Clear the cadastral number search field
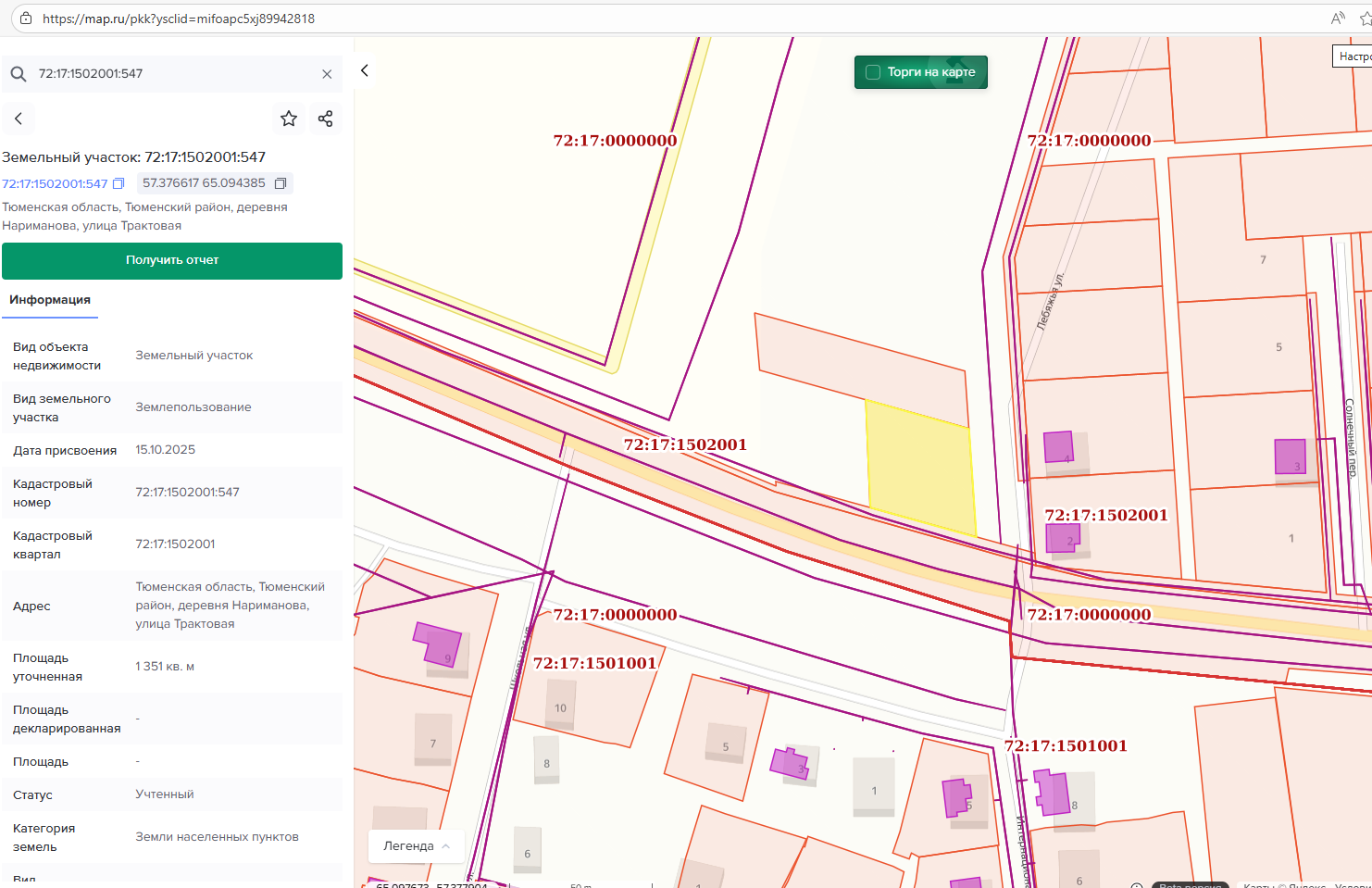Viewport: 1372px width, 888px height. pyautogui.click(x=327, y=74)
